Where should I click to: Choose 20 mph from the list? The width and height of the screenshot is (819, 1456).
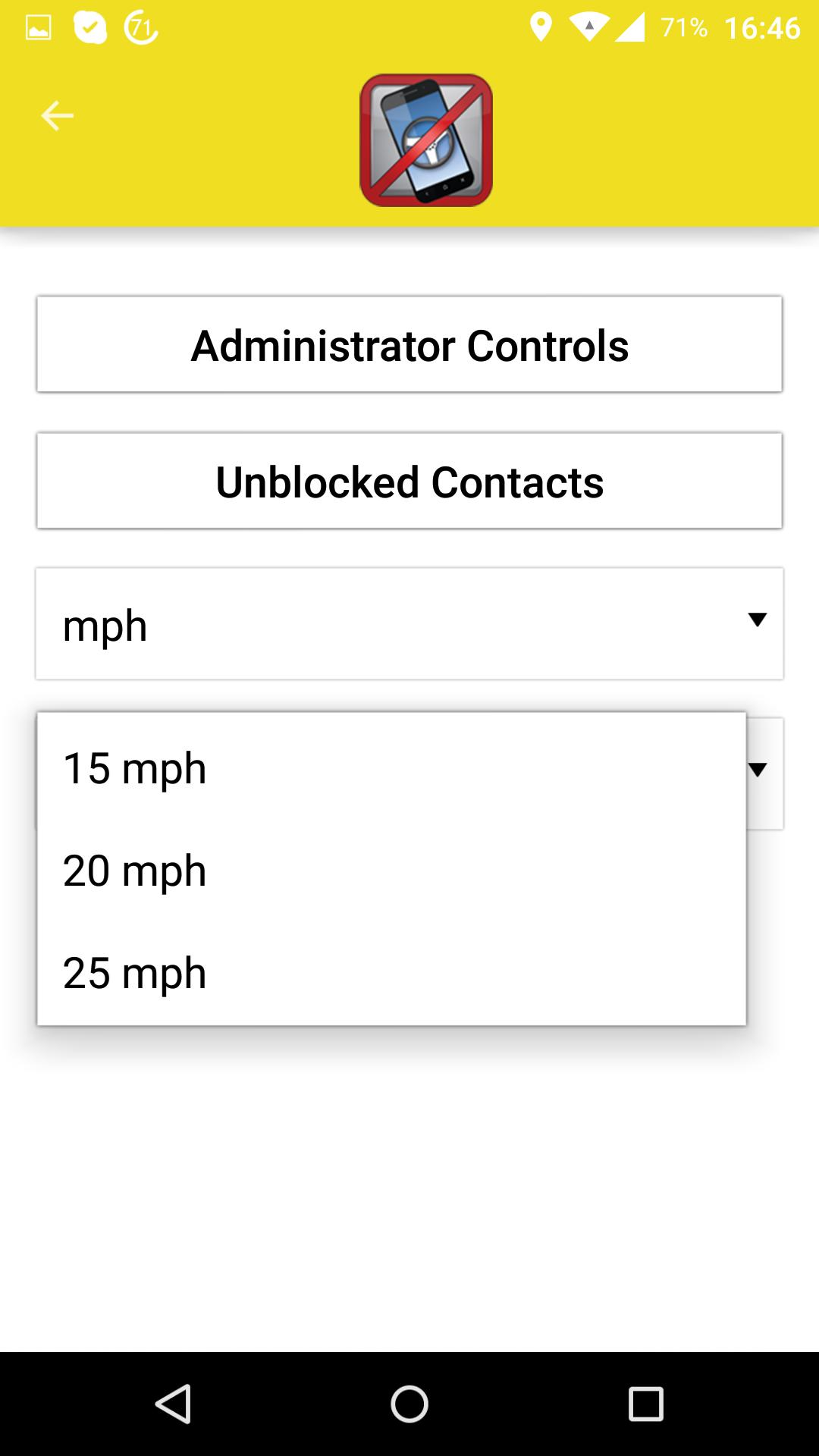pyautogui.click(x=391, y=871)
